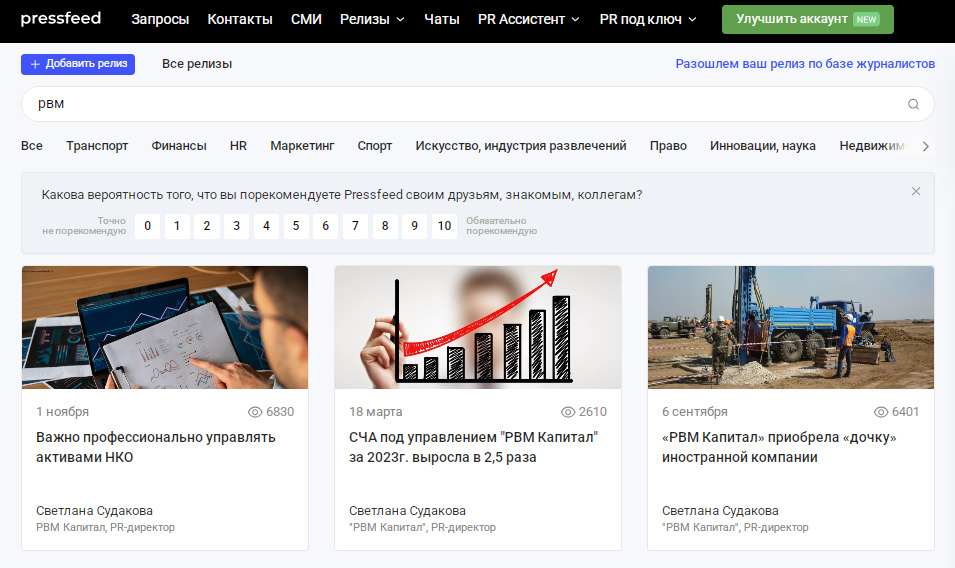
Task: Select Искусство, индустрия развлечений category tab
Action: [x=521, y=146]
